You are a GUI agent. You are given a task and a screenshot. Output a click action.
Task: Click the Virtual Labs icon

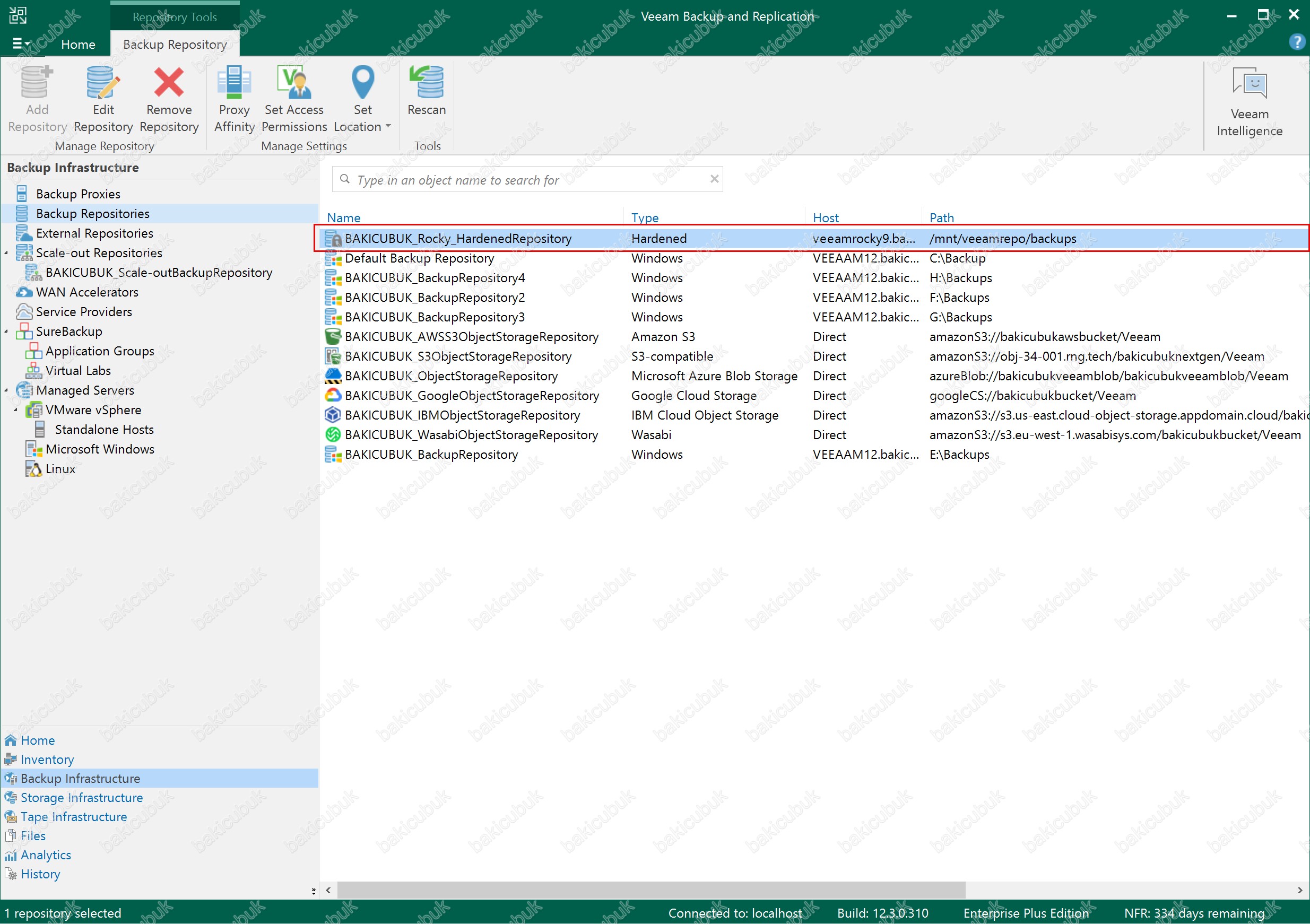(x=33, y=371)
